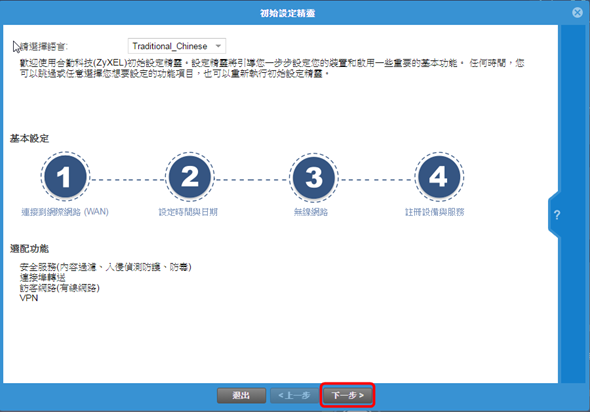Open the help question mark tab
Image resolution: width=590 pixels, height=412 pixels.
click(x=557, y=215)
